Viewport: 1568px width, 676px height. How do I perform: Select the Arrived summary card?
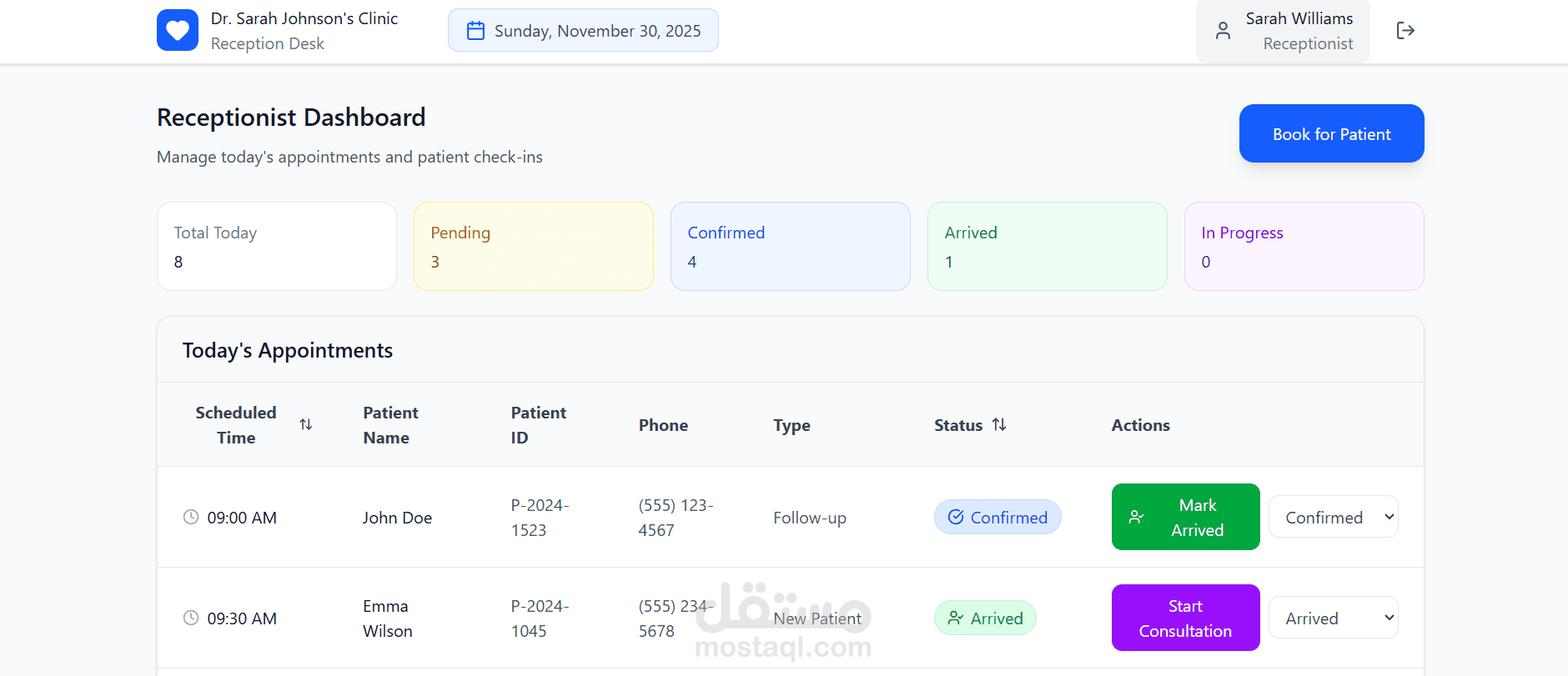1047,246
